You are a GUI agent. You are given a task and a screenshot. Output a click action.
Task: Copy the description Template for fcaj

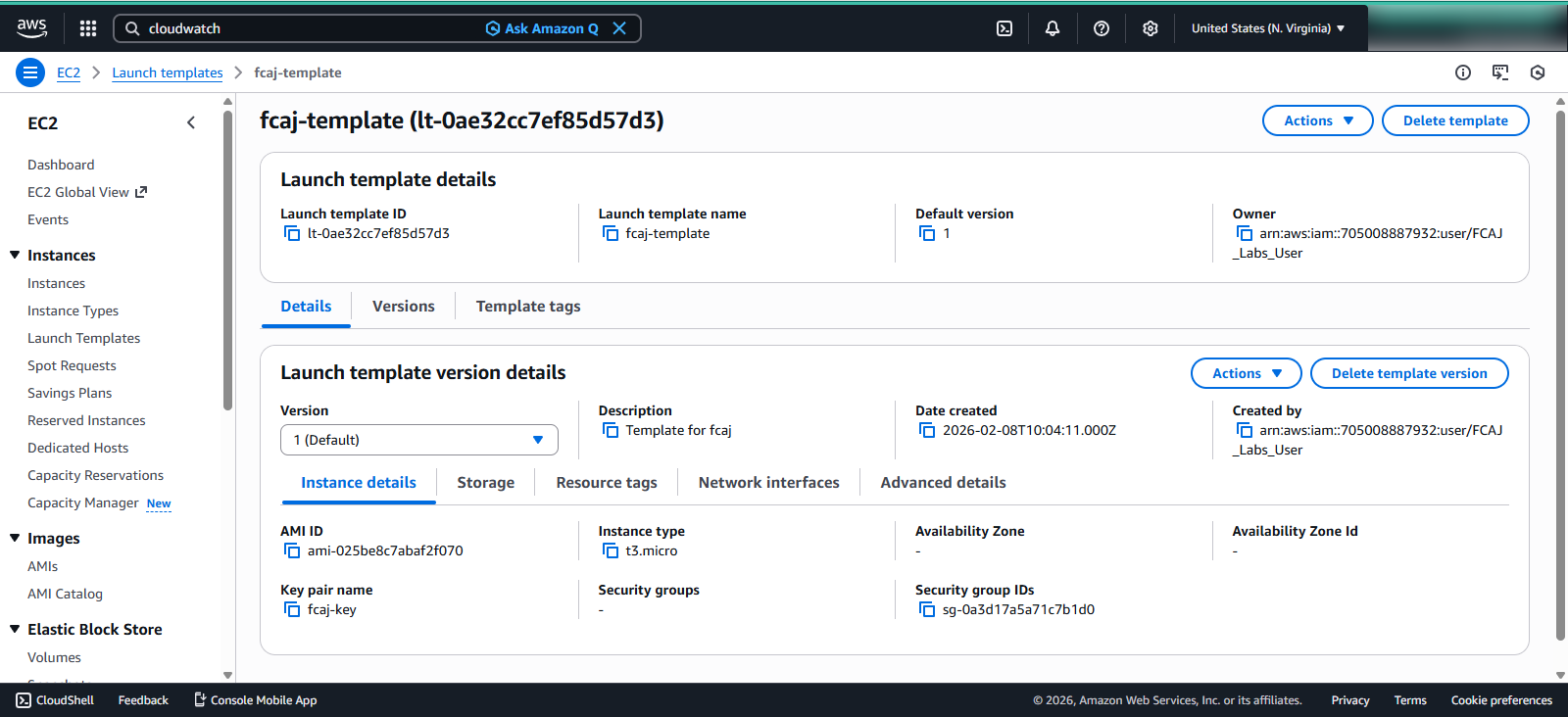click(x=611, y=430)
